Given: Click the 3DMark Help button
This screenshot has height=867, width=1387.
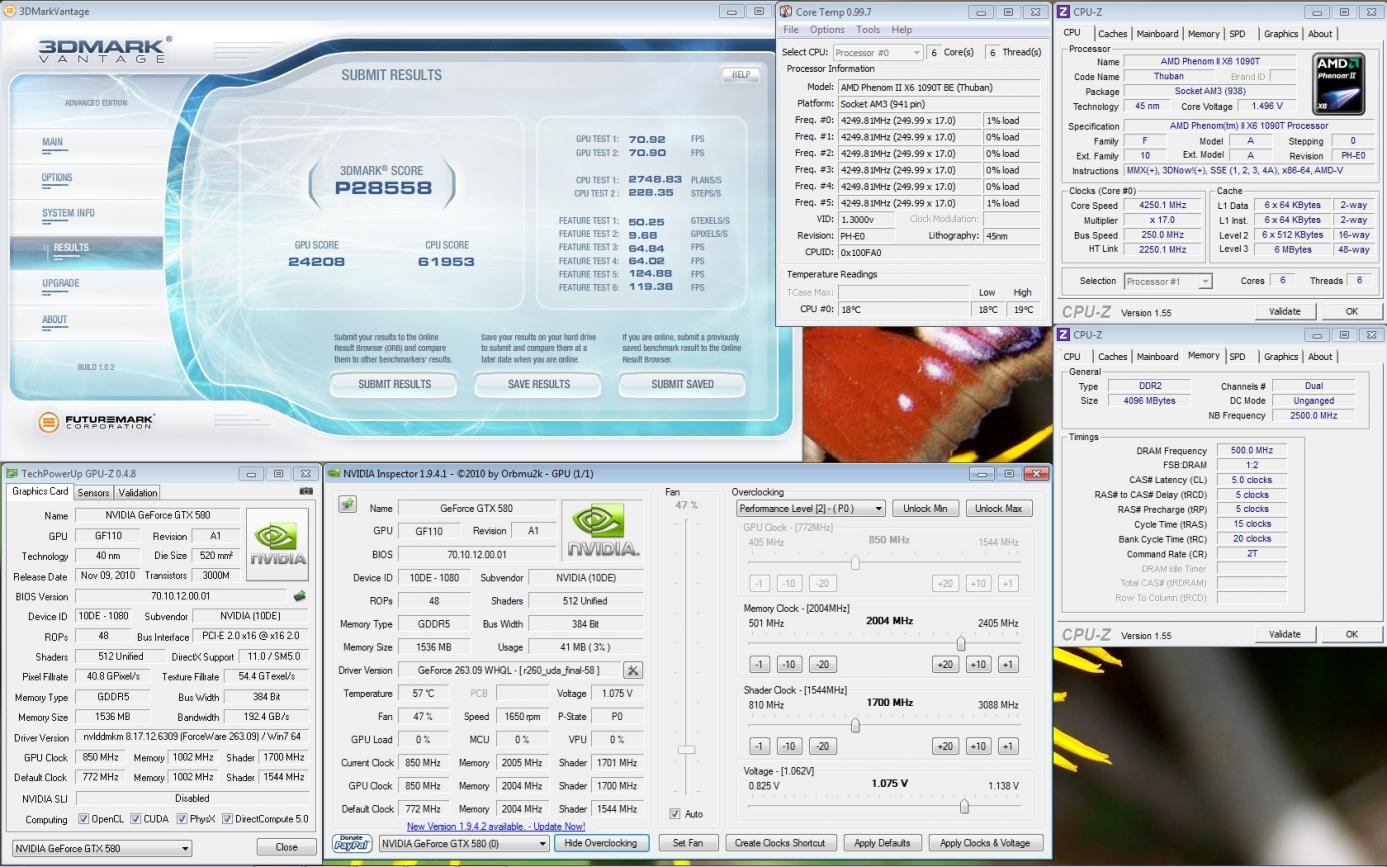Looking at the screenshot, I should pyautogui.click(x=740, y=74).
